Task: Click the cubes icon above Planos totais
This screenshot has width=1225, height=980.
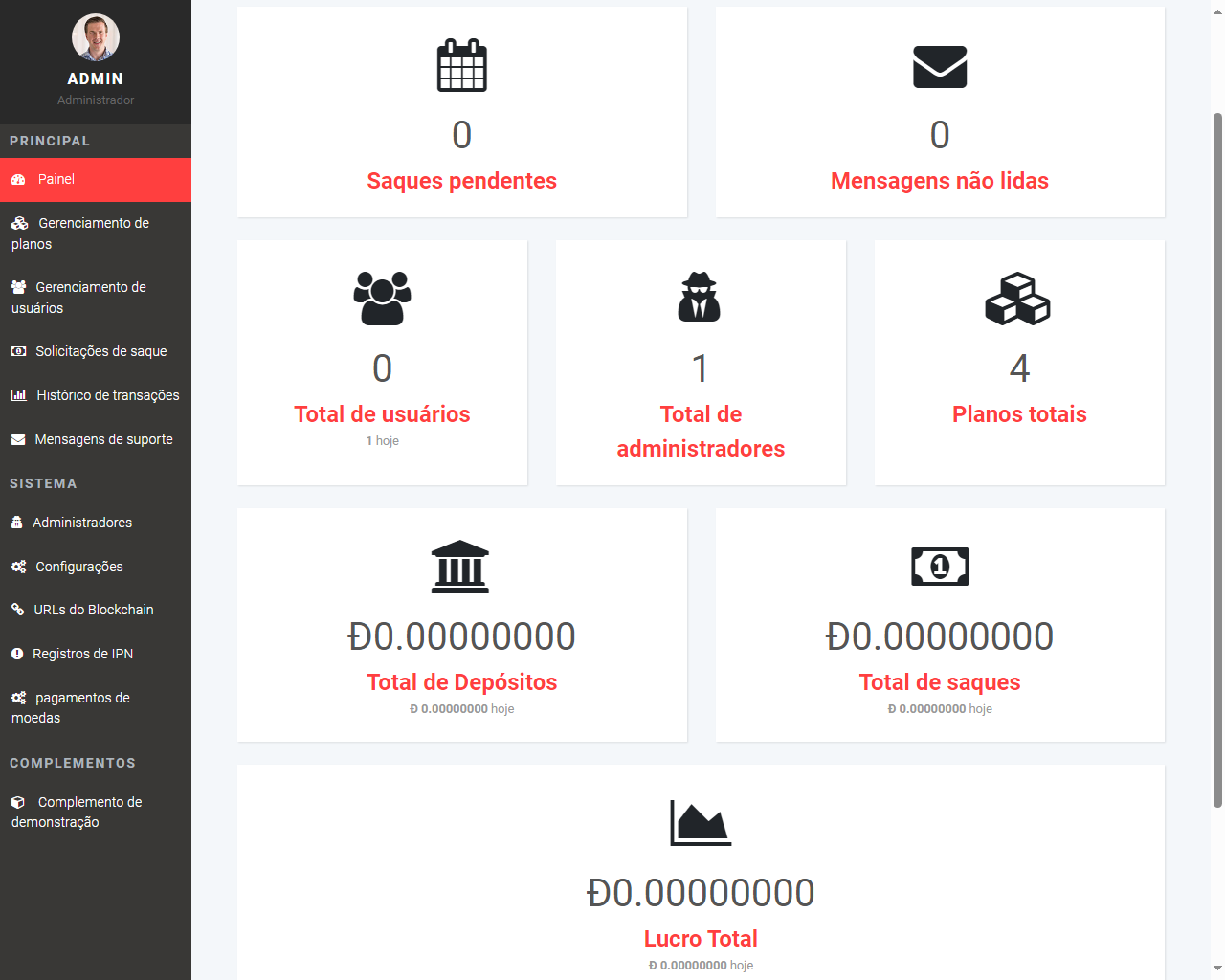Action: pos(1018,299)
